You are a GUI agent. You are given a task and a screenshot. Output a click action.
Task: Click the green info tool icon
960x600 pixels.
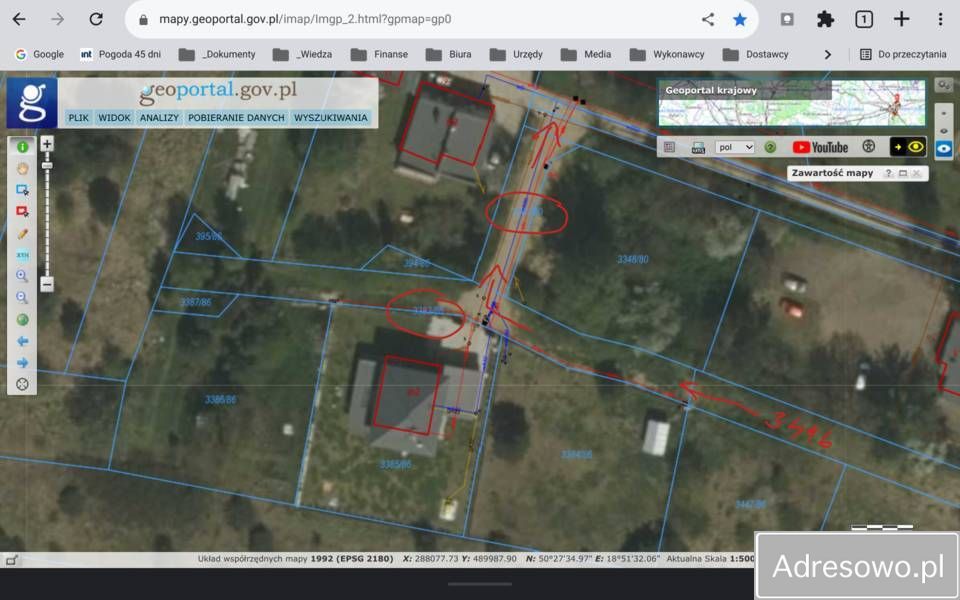coord(22,146)
